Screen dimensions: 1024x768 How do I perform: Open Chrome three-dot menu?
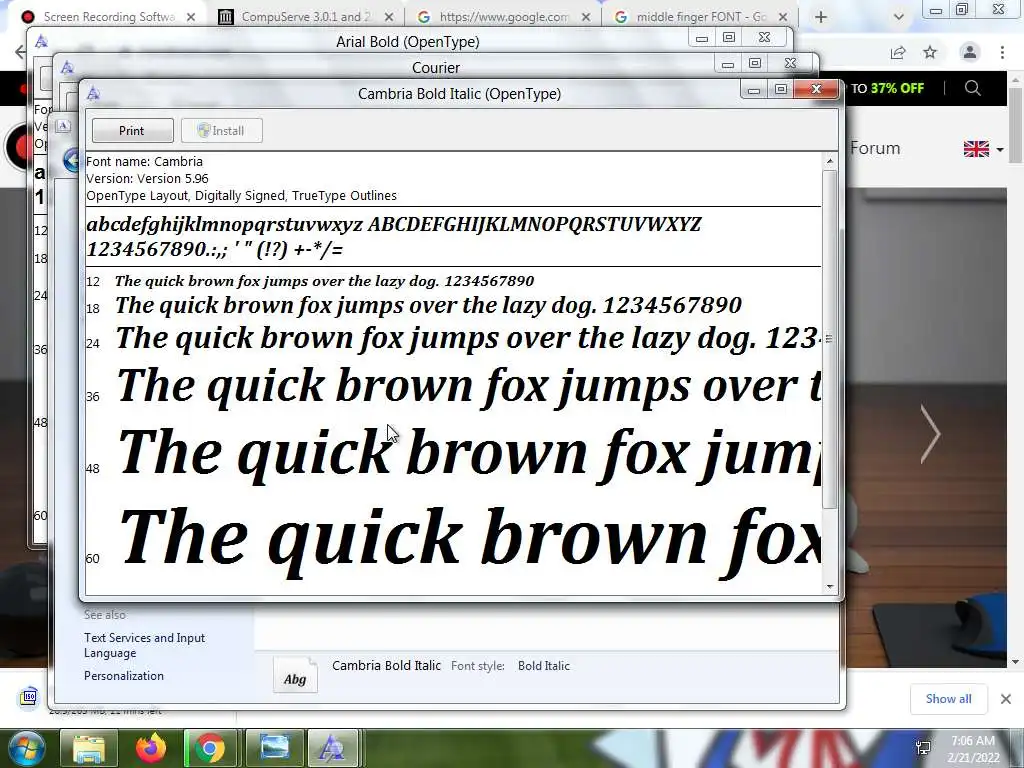click(x=1002, y=52)
